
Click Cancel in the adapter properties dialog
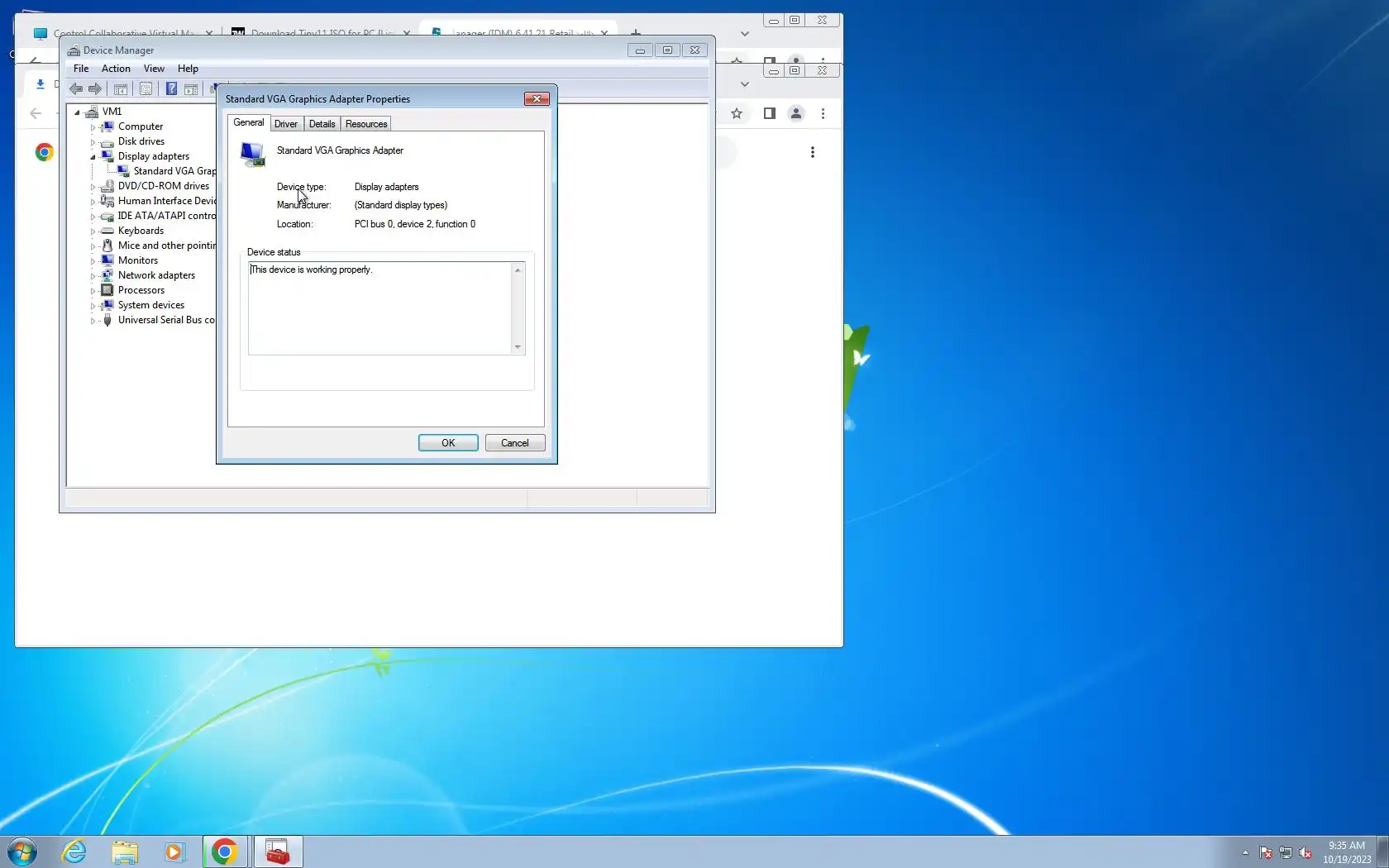point(515,443)
